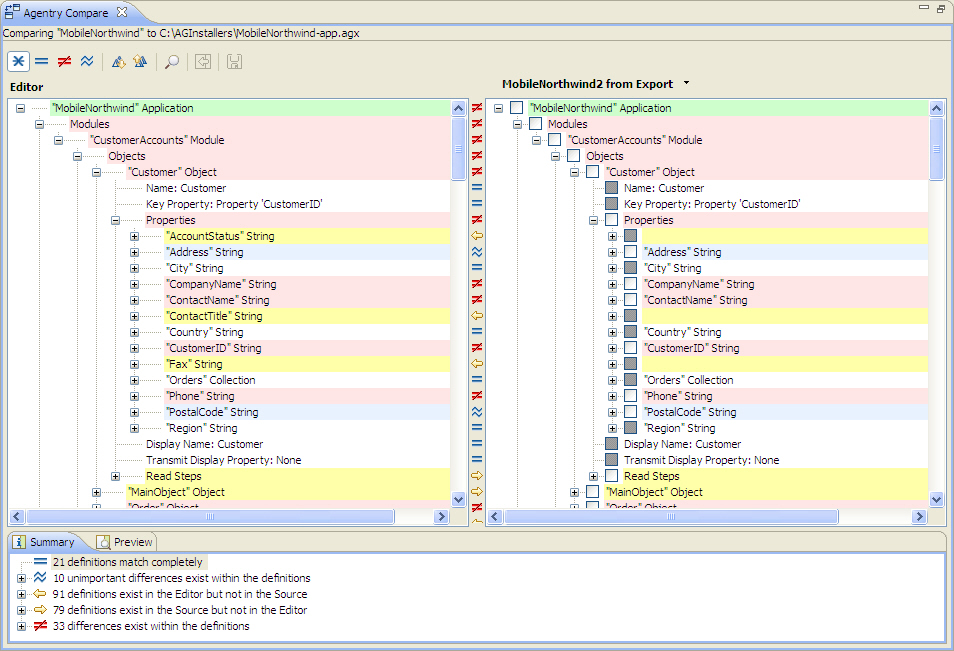Check the Read Steps checkbox on right

612,476
